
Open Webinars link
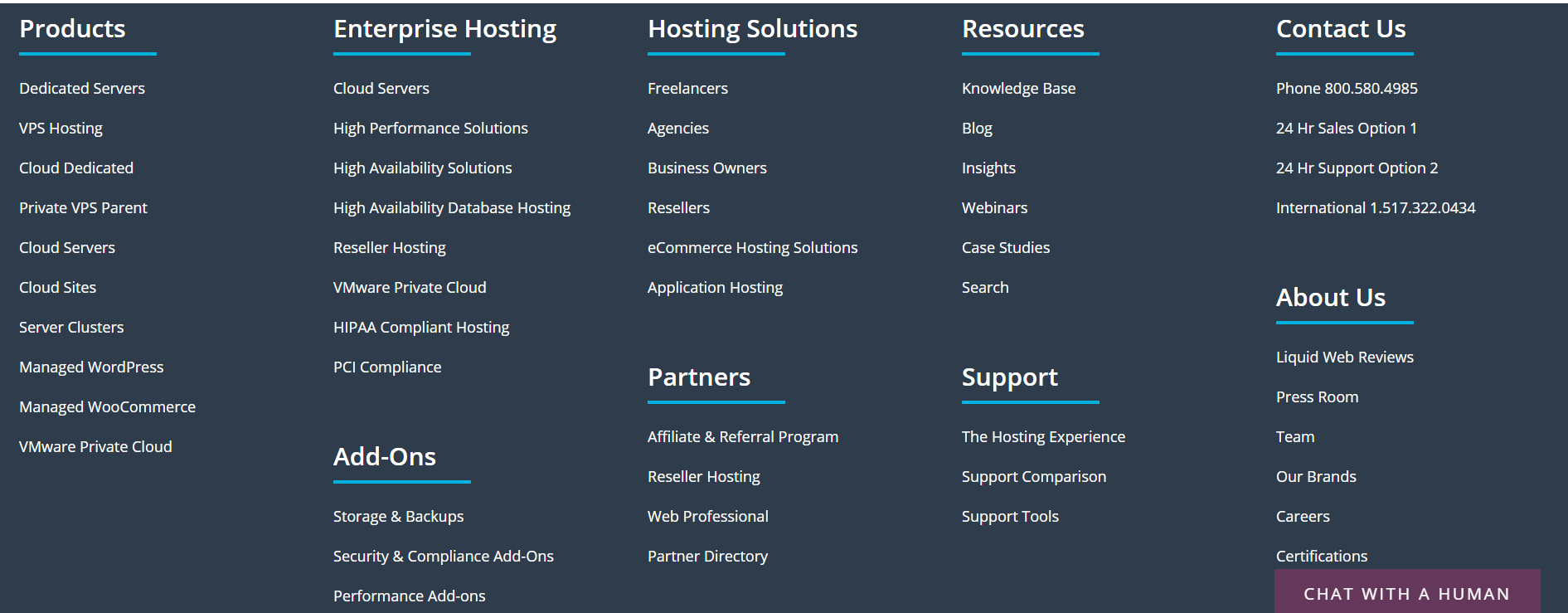click(994, 207)
